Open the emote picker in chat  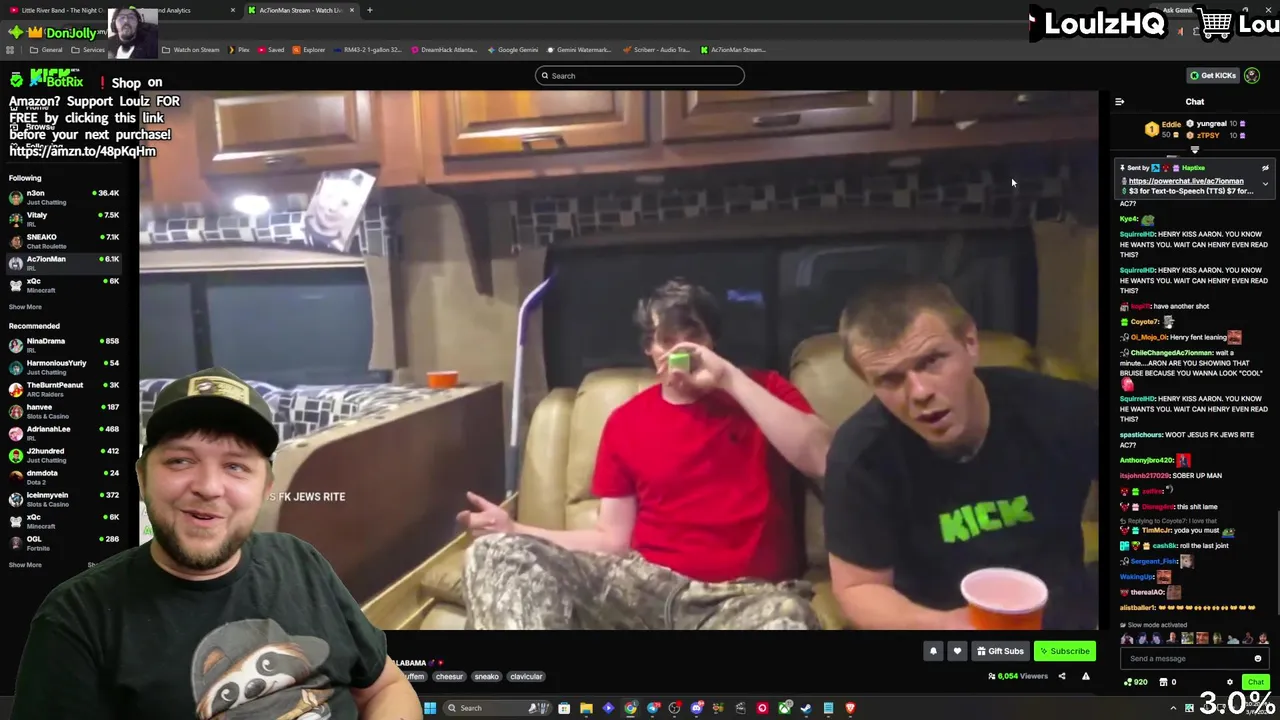(1258, 659)
